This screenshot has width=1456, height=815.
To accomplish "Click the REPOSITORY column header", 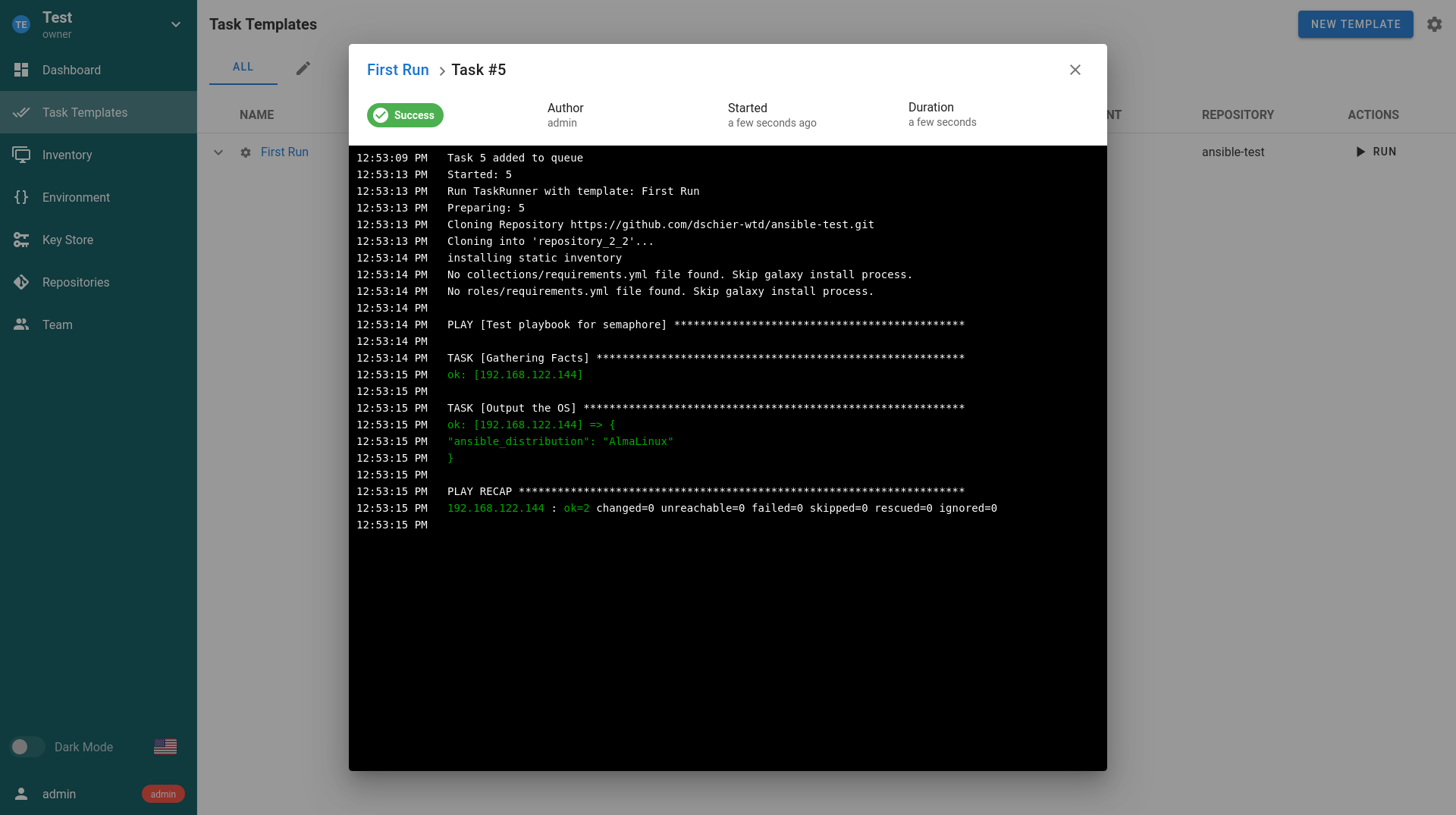I will (1238, 114).
